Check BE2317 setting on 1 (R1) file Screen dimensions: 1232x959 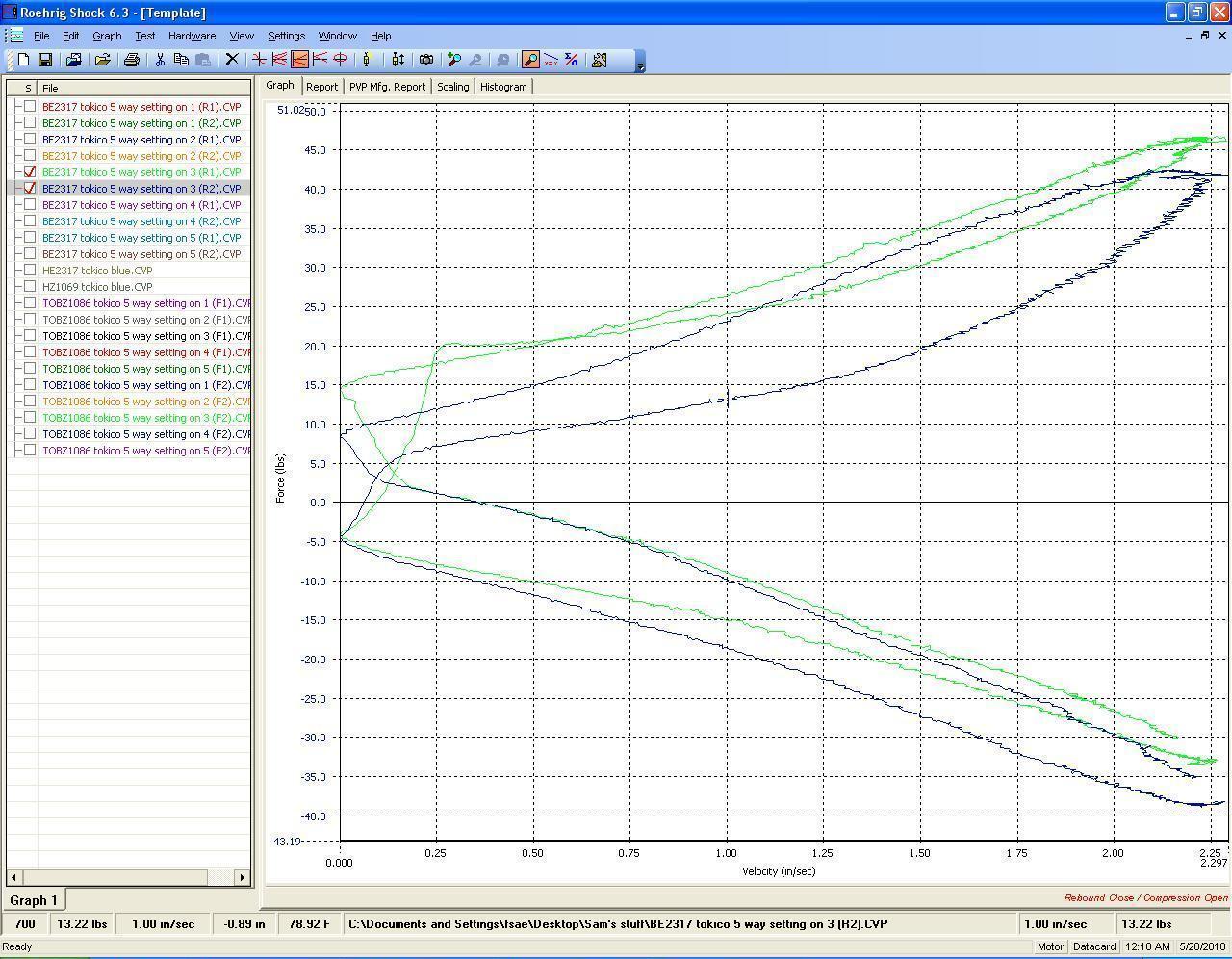coord(30,107)
